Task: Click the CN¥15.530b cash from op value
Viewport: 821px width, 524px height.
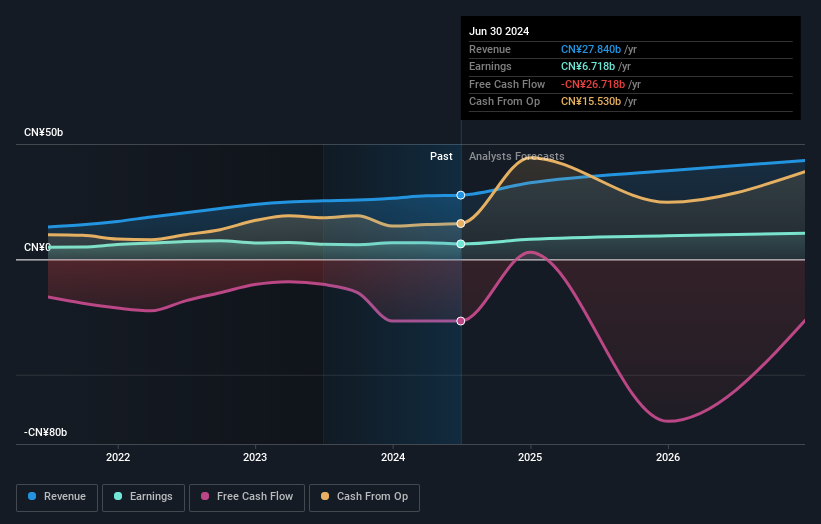Action: [591, 102]
